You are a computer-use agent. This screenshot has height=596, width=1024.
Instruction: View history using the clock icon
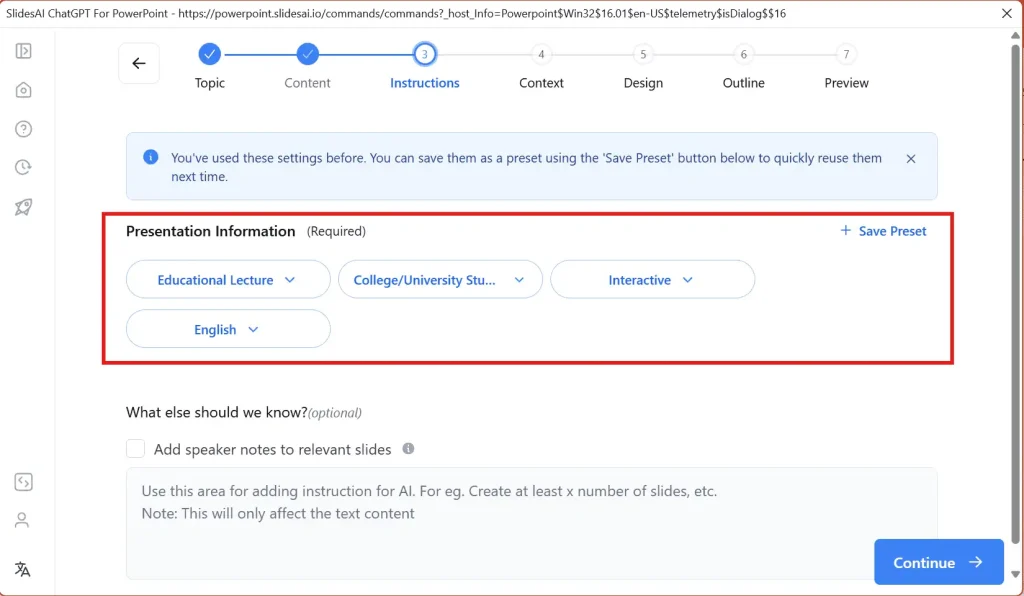(x=23, y=167)
